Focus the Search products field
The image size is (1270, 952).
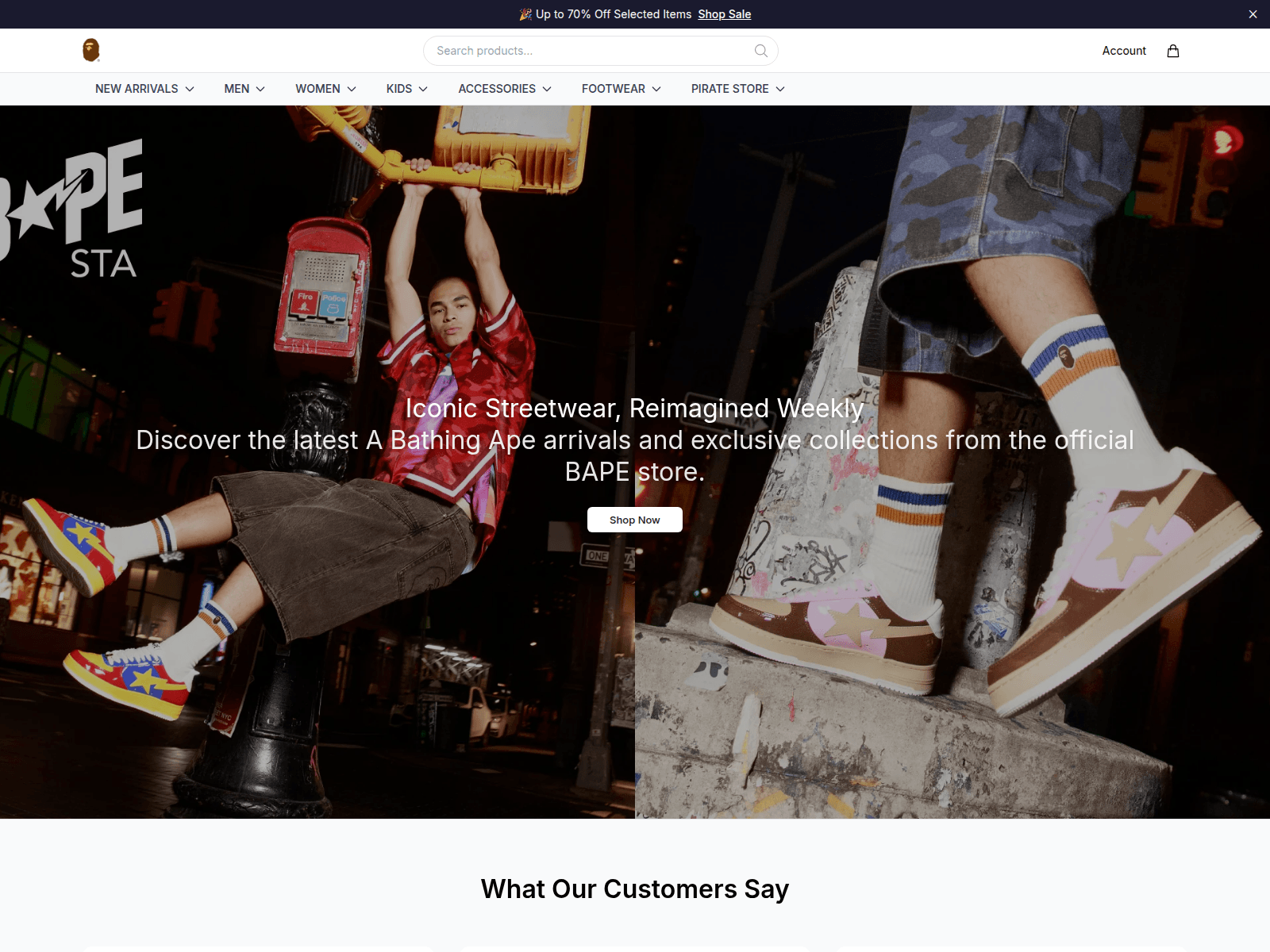click(600, 51)
